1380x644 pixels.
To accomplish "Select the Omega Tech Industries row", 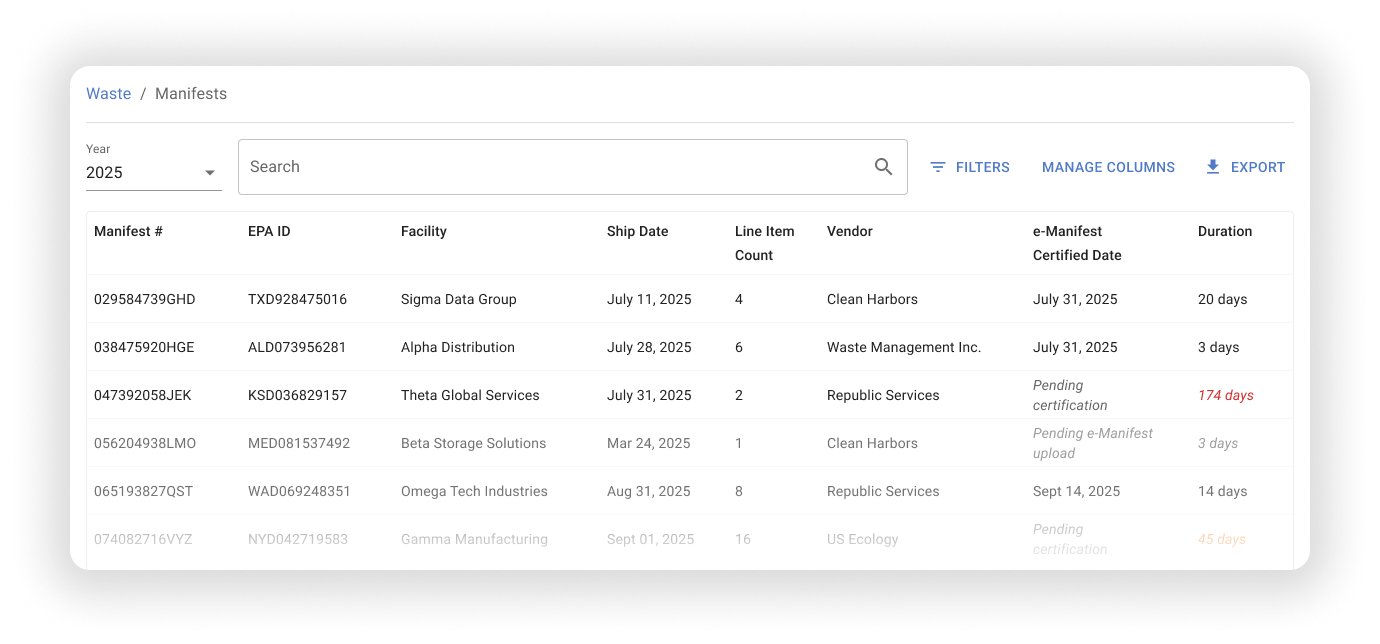I will click(474, 491).
